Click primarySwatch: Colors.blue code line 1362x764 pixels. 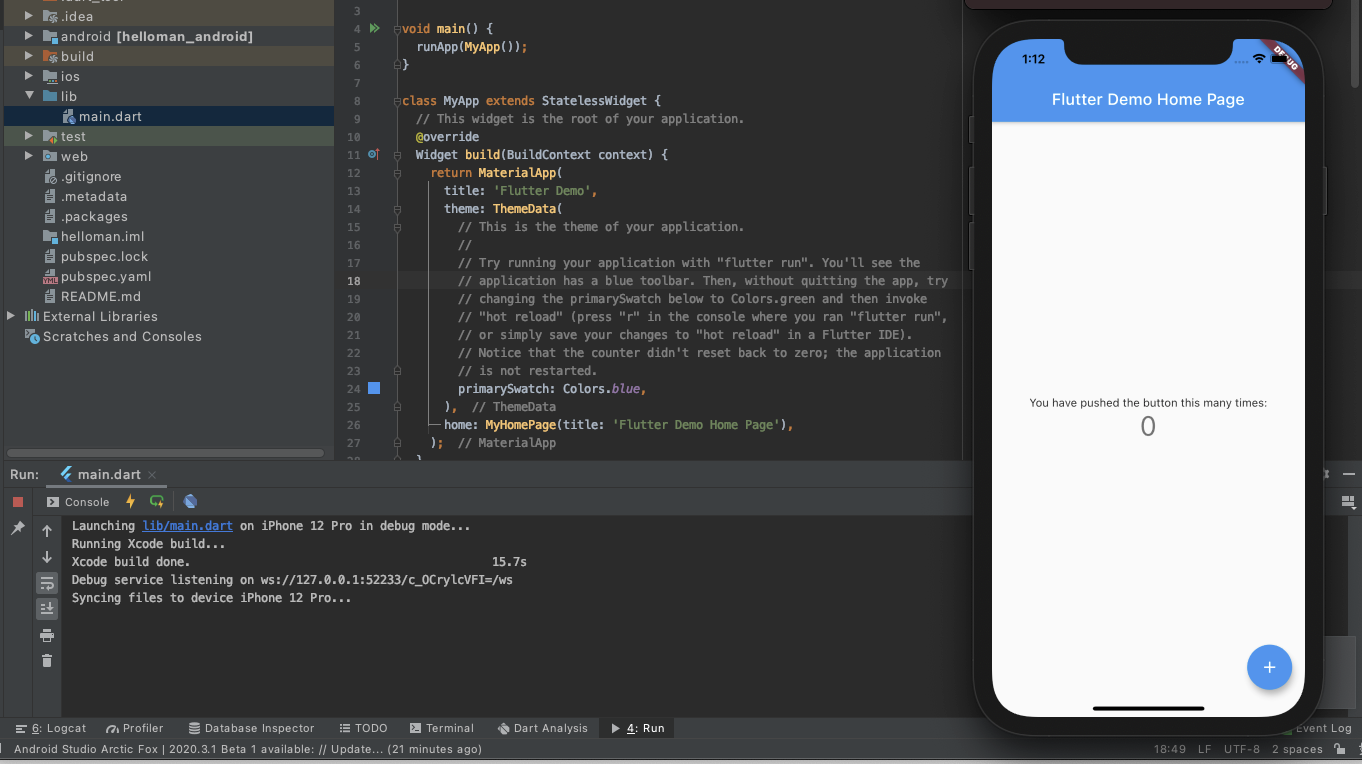(552, 389)
